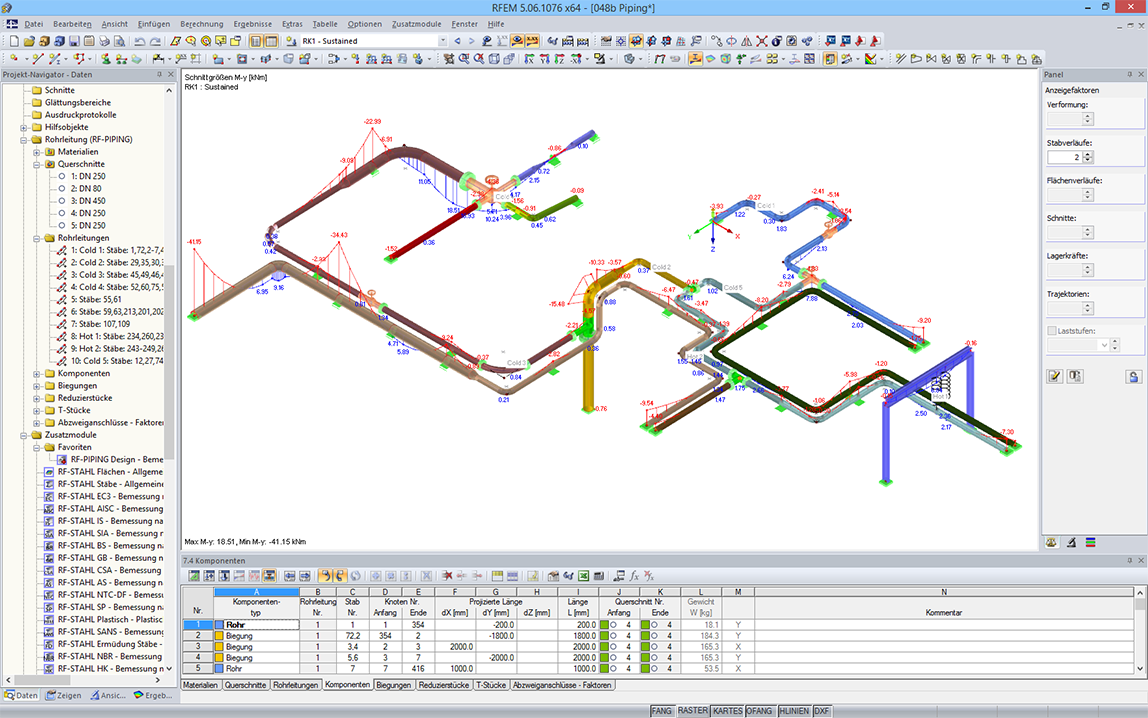Image resolution: width=1148 pixels, height=718 pixels.
Task: Go to previous load case arrow
Action: tap(457, 41)
